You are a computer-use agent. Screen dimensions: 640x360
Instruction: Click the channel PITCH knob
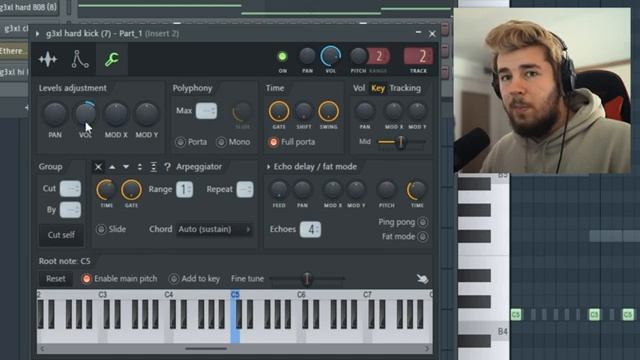[x=358, y=56]
